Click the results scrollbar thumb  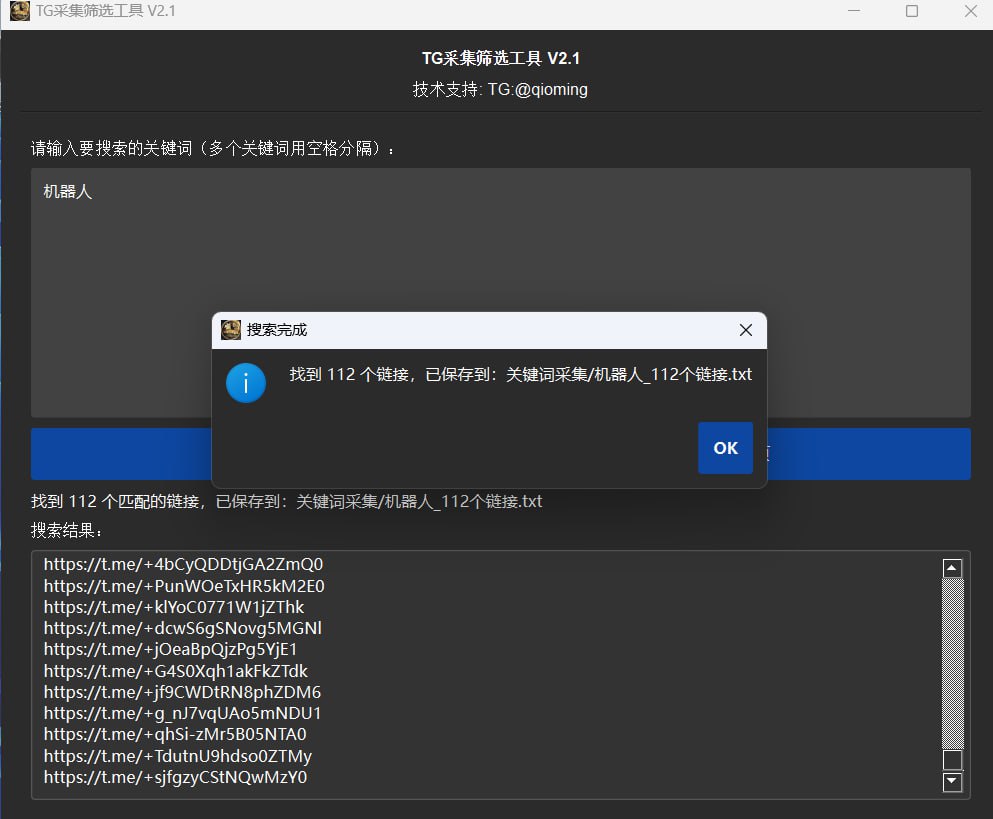point(952,760)
